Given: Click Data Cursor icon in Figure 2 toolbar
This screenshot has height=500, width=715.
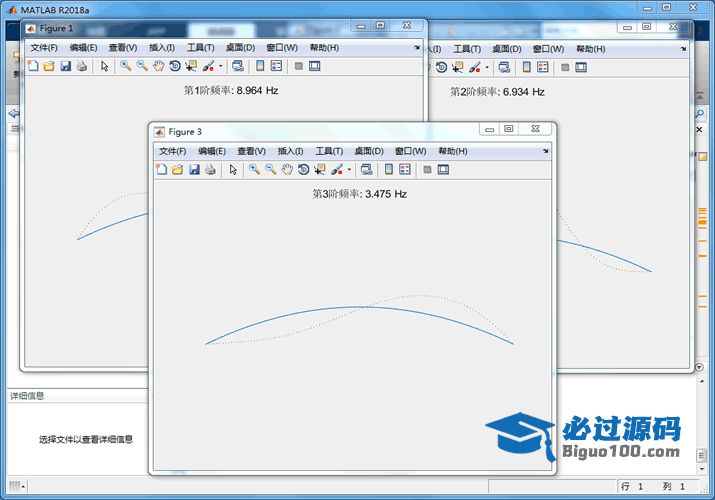Looking at the screenshot, I should [457, 67].
